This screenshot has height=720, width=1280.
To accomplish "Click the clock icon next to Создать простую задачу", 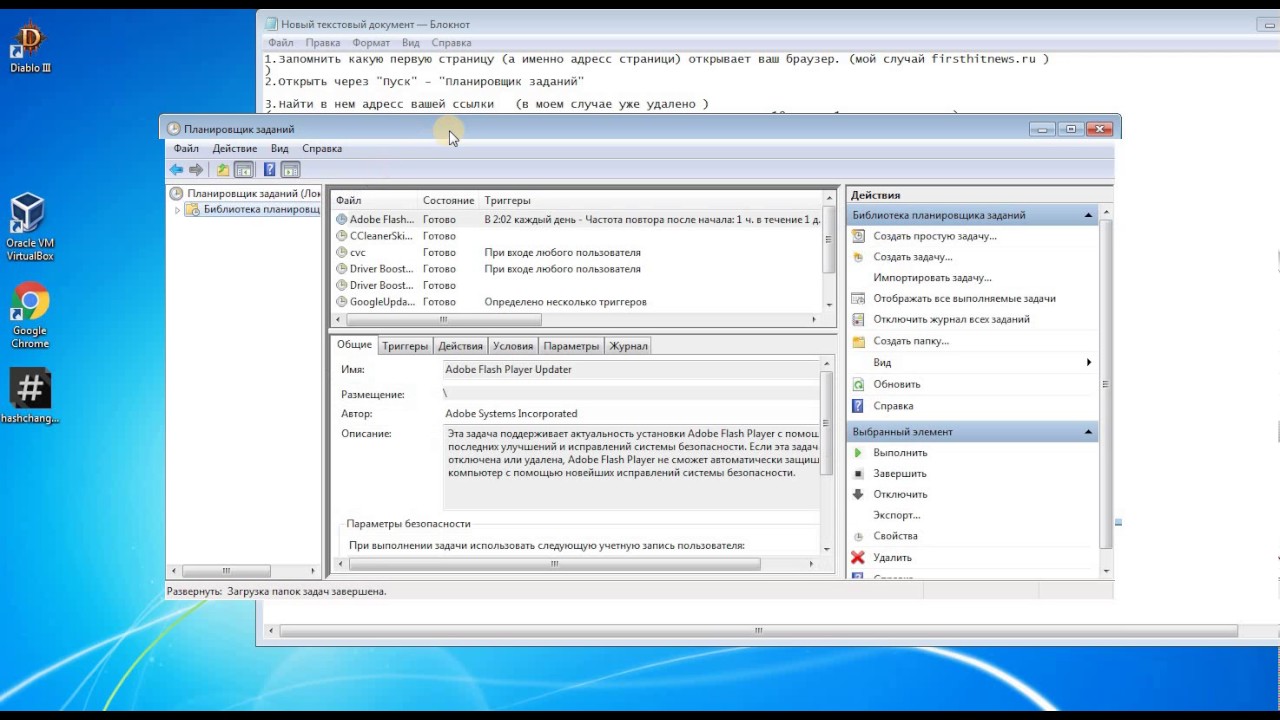I will click(x=858, y=236).
